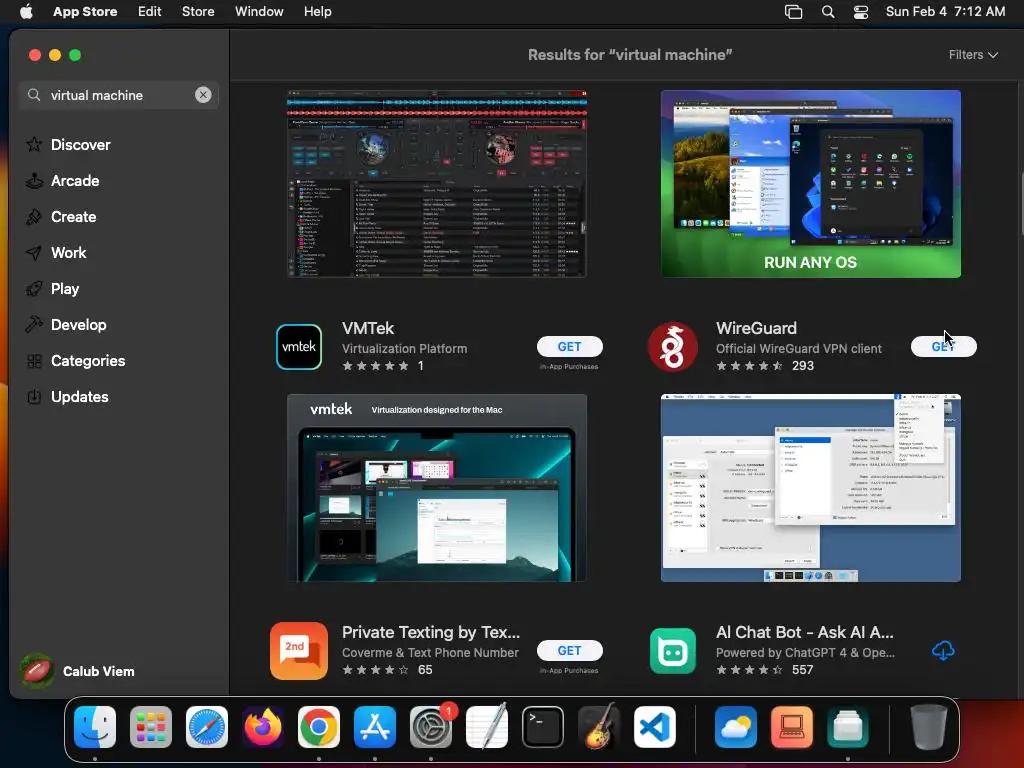Open the AI Chat Bot app icon
This screenshot has width=1024, height=768.
(673, 650)
